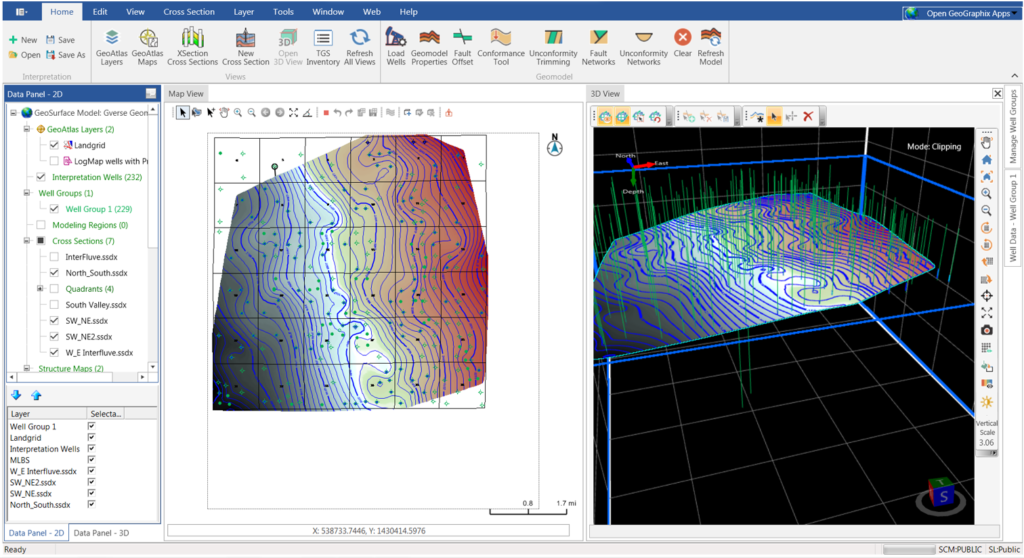The image size is (1024, 558).
Task: Select the arrow pointer tool in Map View
Action: (183, 112)
